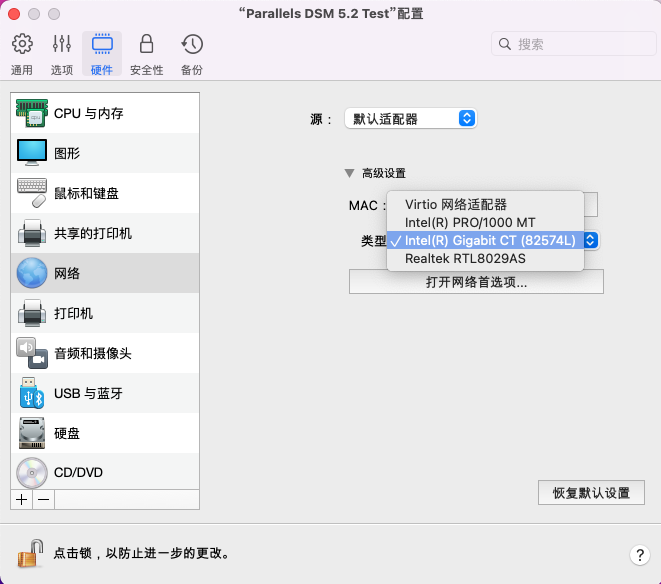Select 图形 graphics in the sidebar
Image resolution: width=661 pixels, height=584 pixels.
pyautogui.click(x=105, y=153)
